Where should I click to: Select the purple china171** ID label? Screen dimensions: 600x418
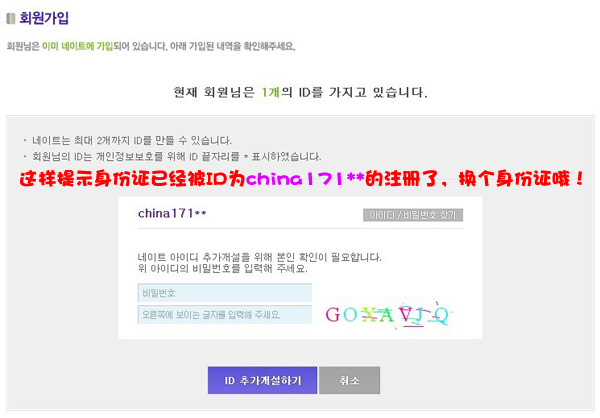(172, 213)
